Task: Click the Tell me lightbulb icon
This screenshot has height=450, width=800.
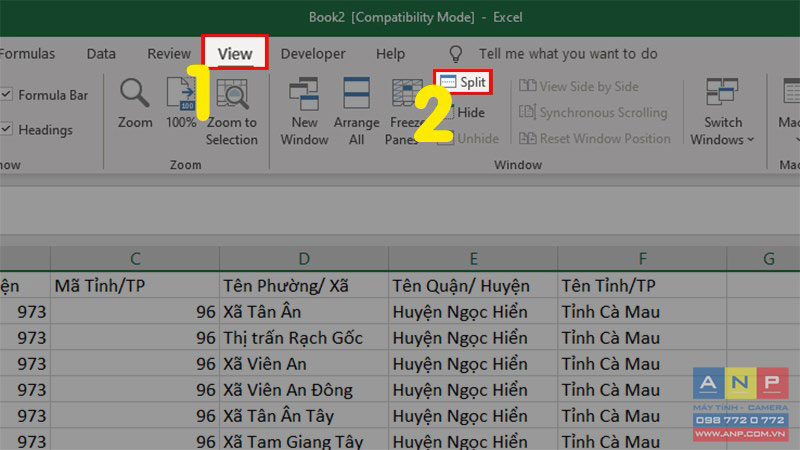Action: (455, 54)
